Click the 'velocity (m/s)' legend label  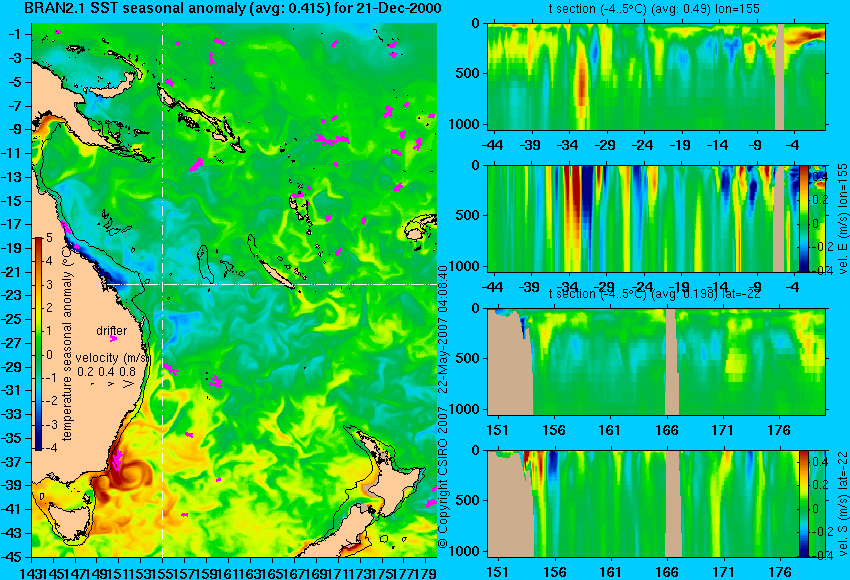[112, 358]
